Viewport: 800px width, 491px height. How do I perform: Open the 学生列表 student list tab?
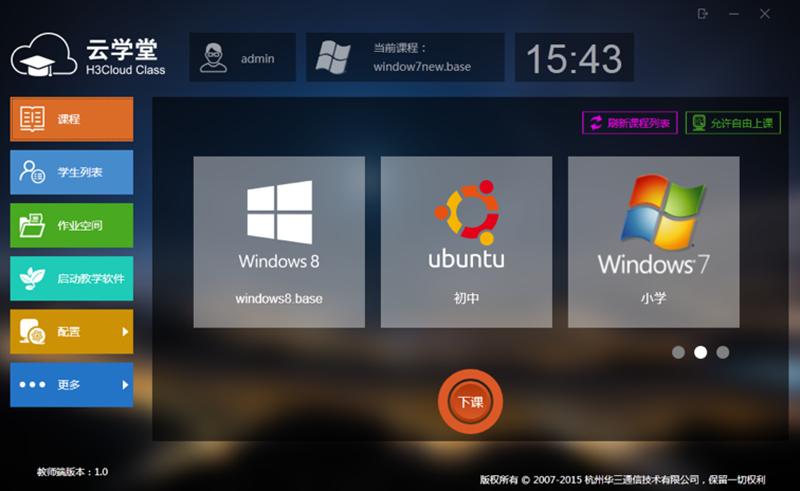coord(71,172)
